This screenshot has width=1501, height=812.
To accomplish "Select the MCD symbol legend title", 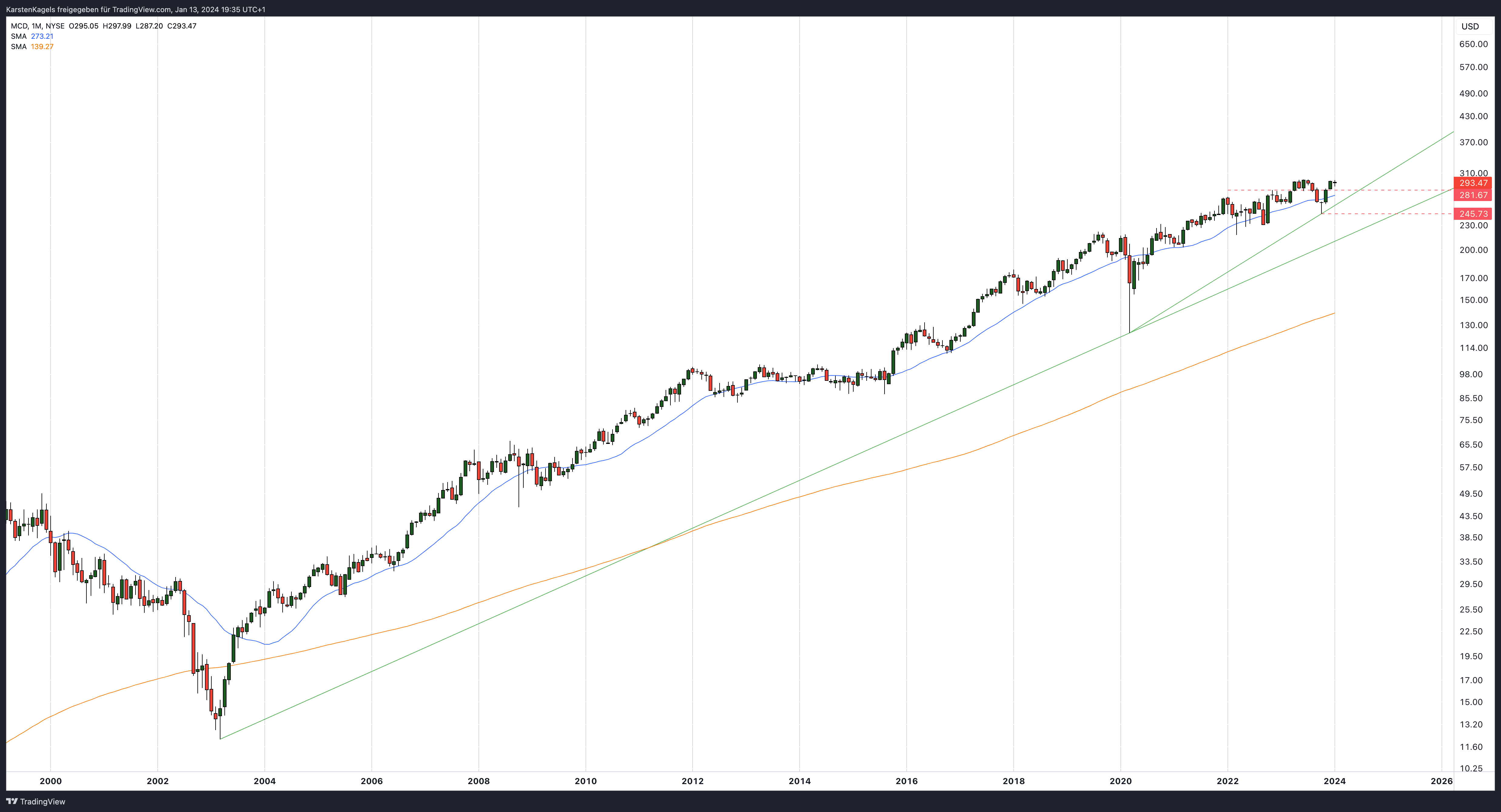I will pos(19,26).
